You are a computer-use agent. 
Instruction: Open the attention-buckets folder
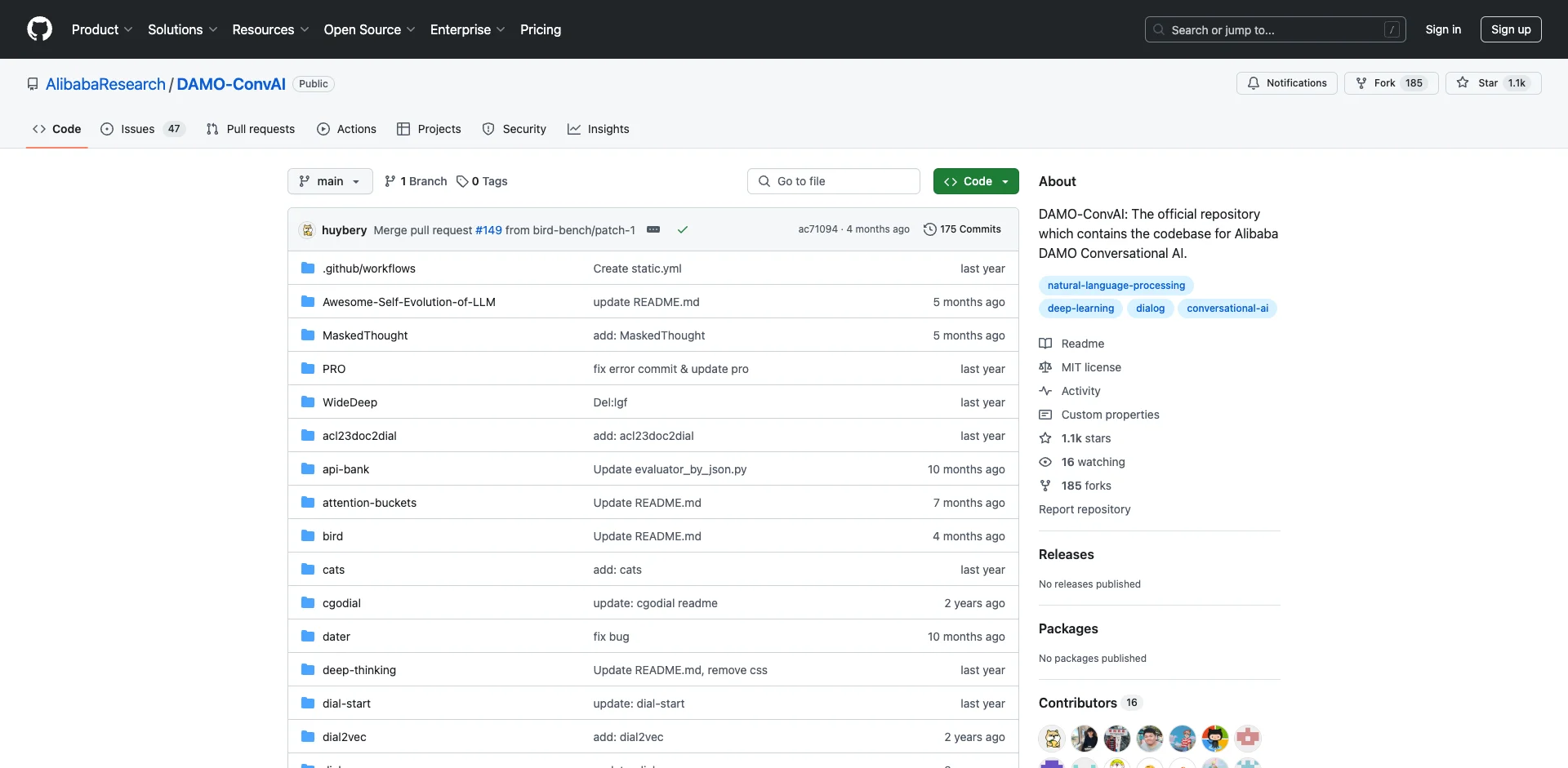[369, 503]
